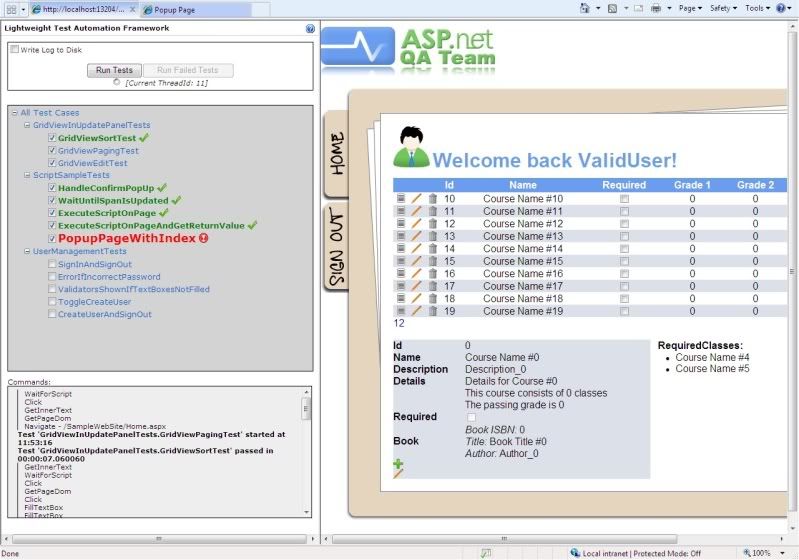799x560 pixels.
Task: Click ExecuteScriptOnPage test link
Action: click(107, 213)
